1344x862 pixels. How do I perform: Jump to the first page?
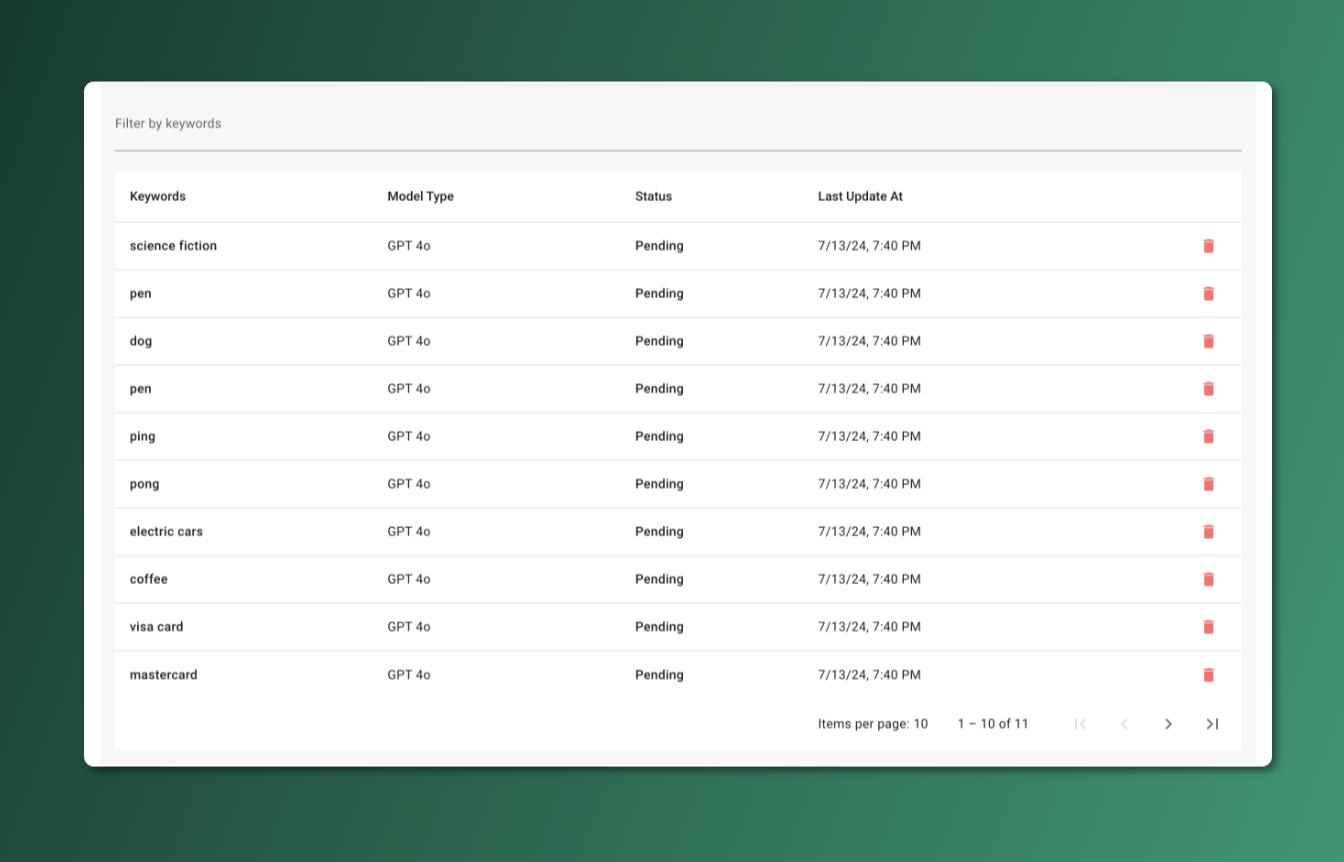[x=1080, y=724]
